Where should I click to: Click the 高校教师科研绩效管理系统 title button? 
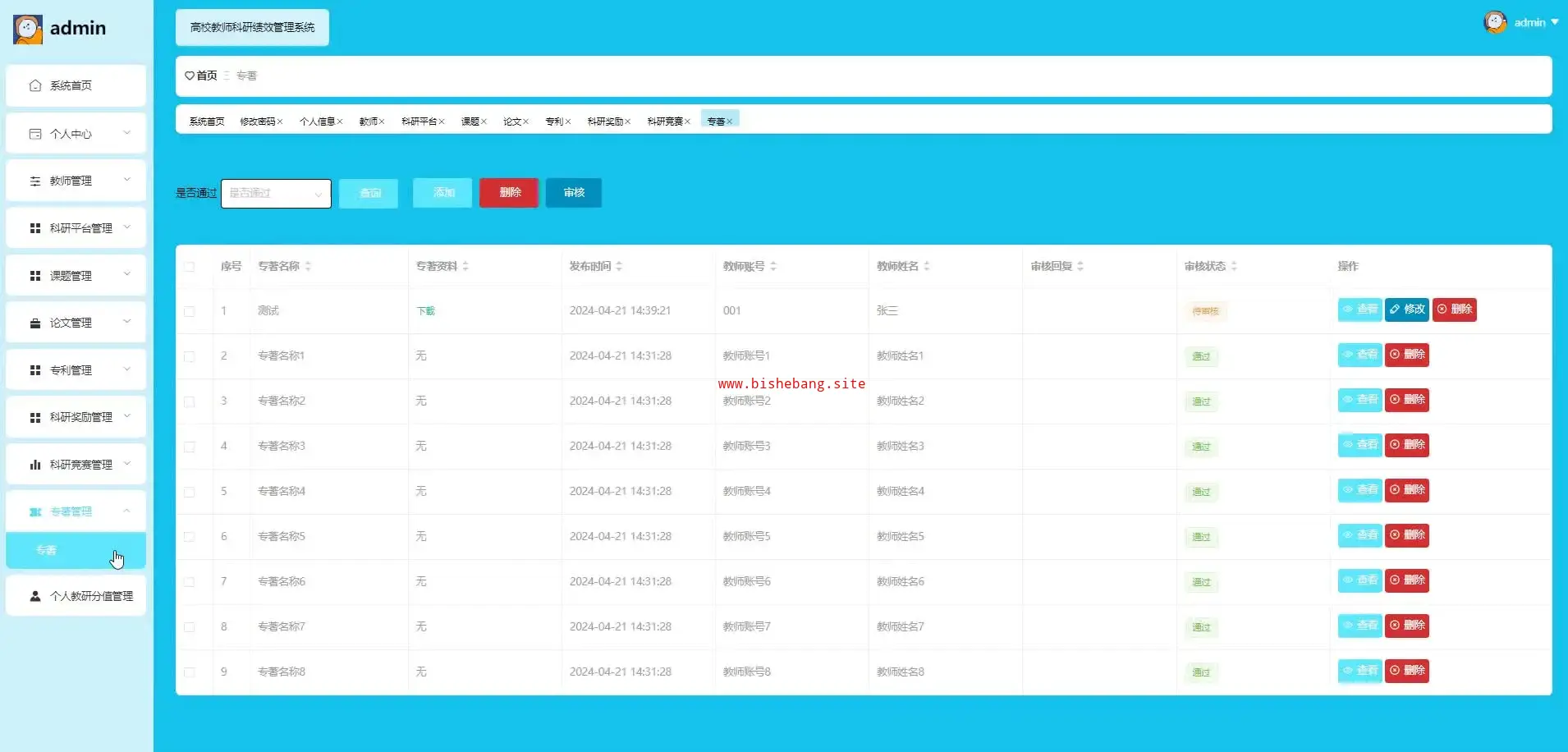pyautogui.click(x=252, y=28)
